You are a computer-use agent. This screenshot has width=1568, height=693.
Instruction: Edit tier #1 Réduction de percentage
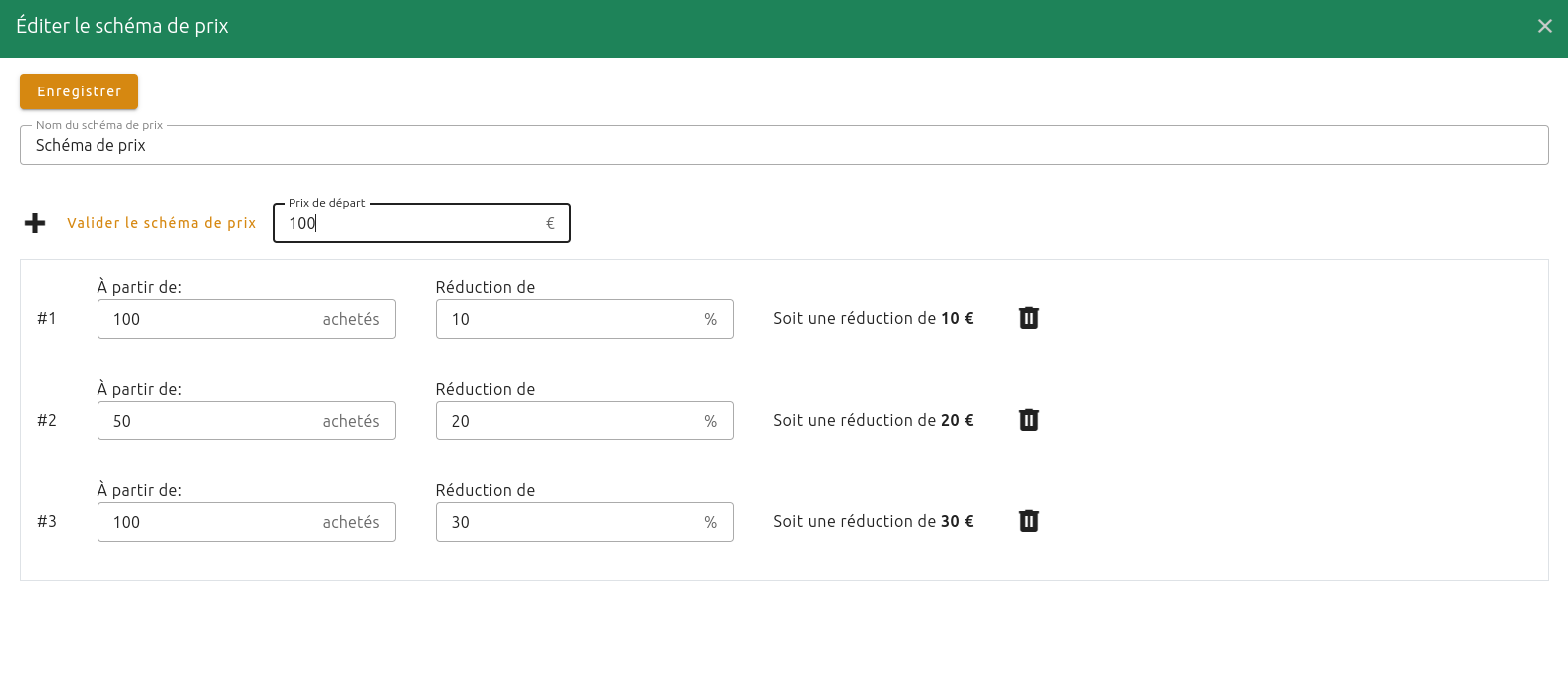567,319
